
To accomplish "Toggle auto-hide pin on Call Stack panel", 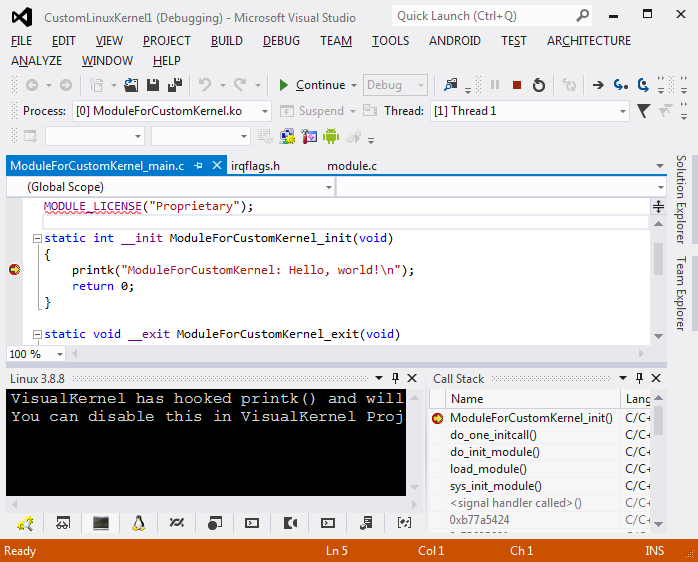I will tap(639, 378).
